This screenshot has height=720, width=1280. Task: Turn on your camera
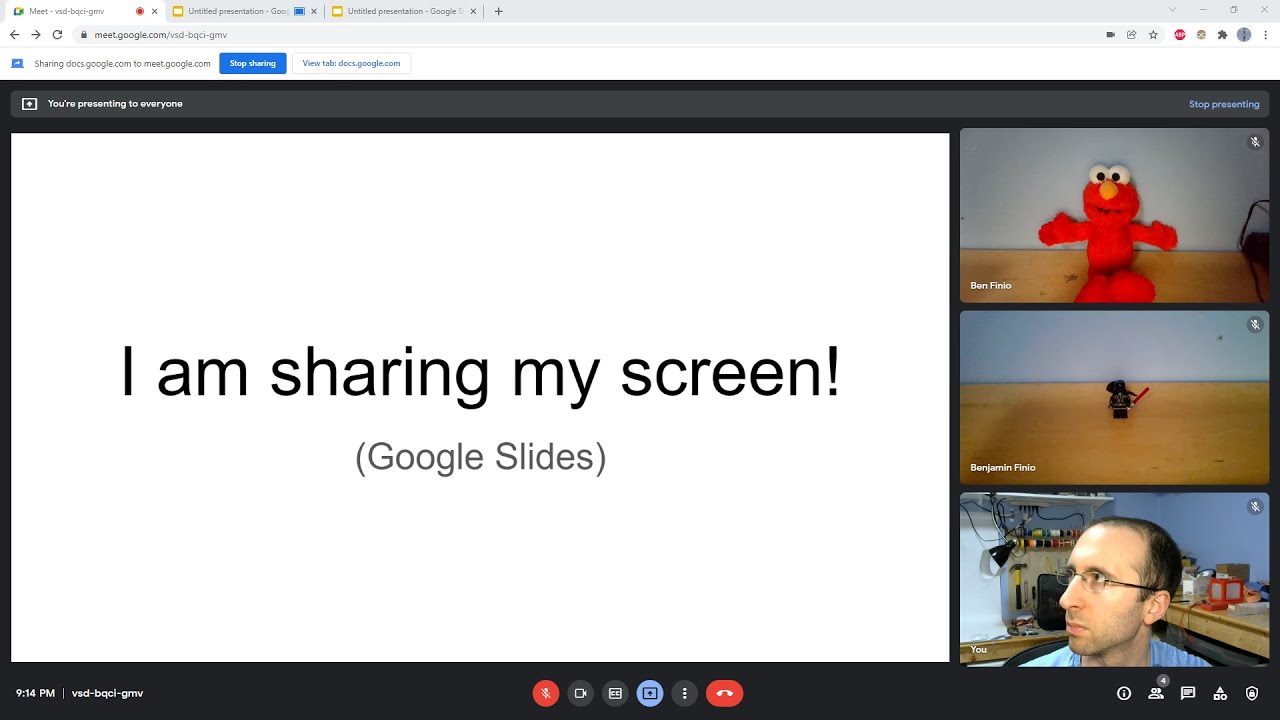click(x=580, y=693)
